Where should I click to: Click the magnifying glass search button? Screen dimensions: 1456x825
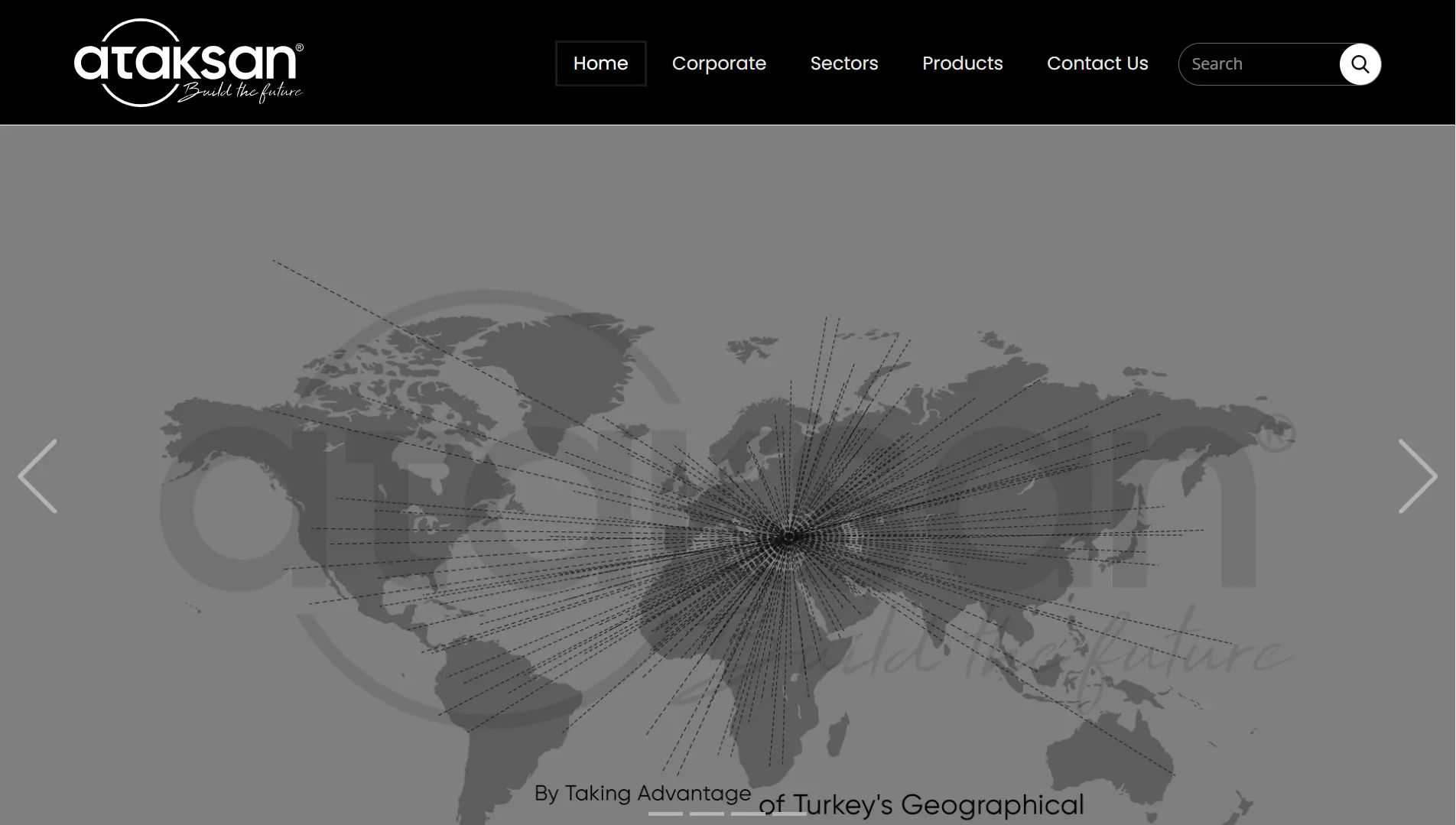(1360, 64)
